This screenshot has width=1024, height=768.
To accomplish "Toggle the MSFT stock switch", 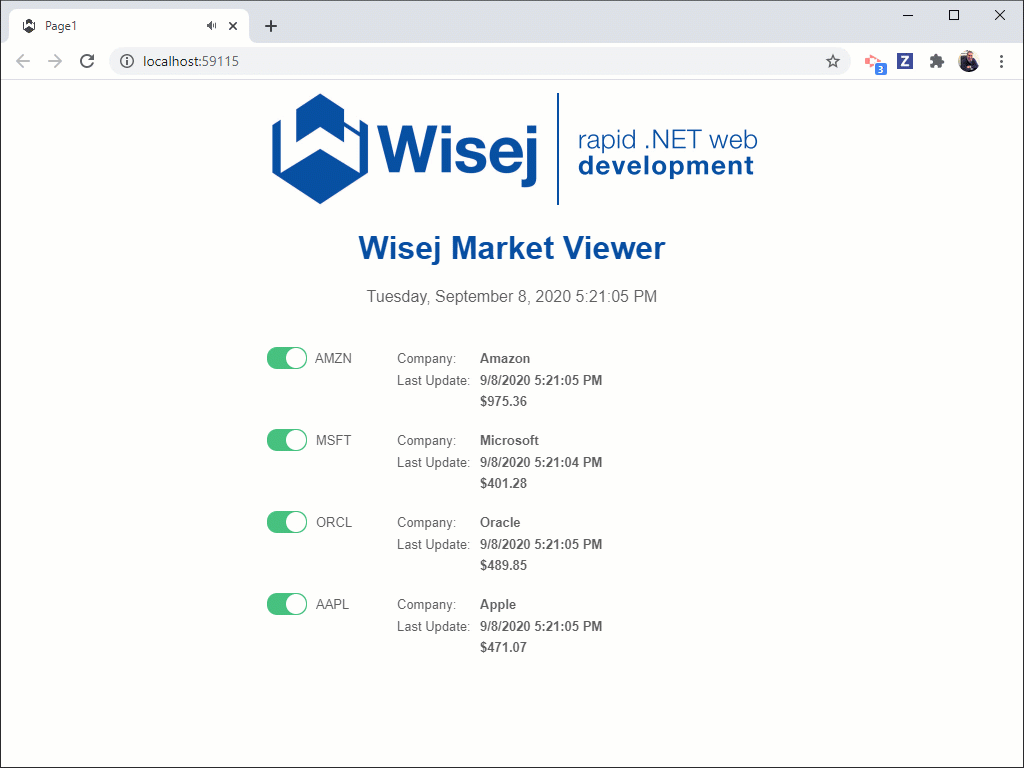I will tap(287, 440).
